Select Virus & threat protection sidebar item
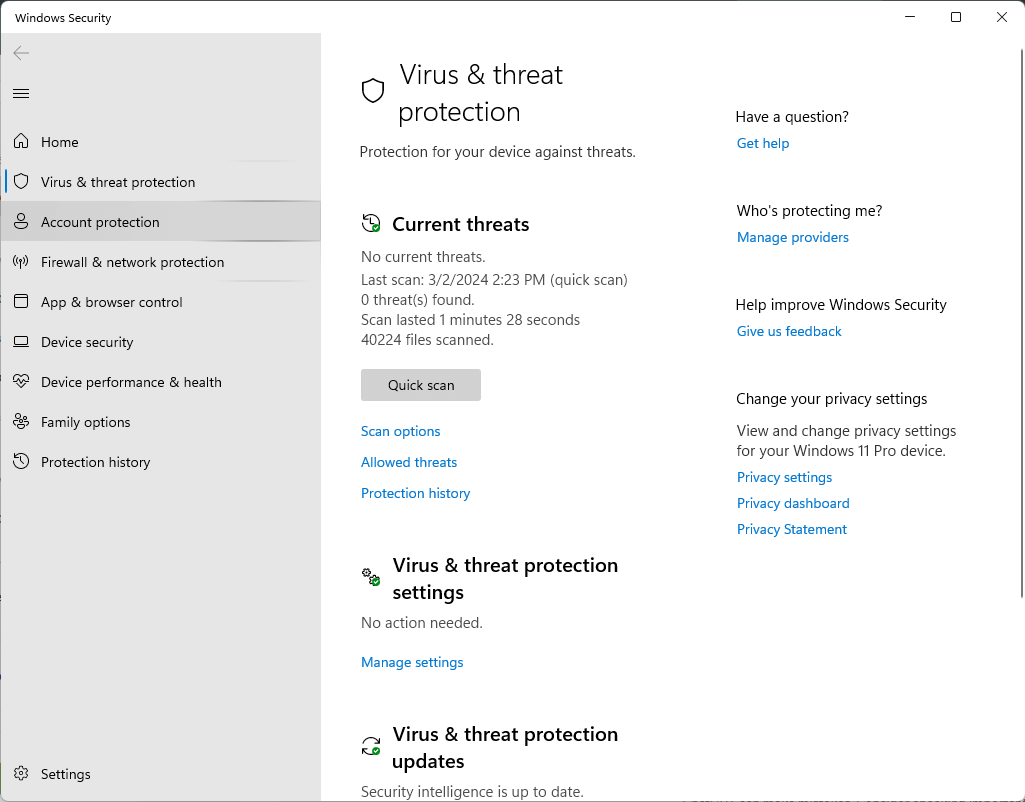The width and height of the screenshot is (1025, 802). pyautogui.click(x=161, y=182)
